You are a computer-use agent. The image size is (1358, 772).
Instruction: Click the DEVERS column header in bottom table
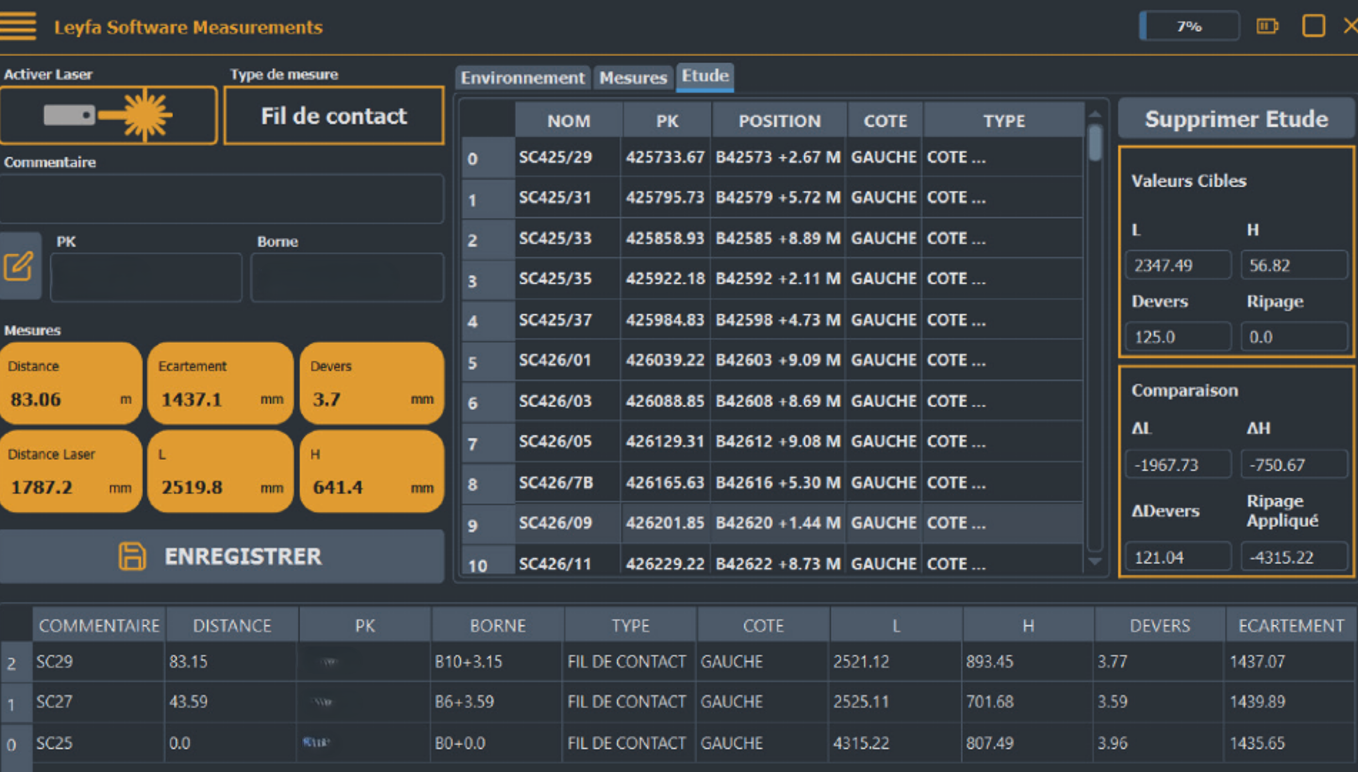(1160, 626)
